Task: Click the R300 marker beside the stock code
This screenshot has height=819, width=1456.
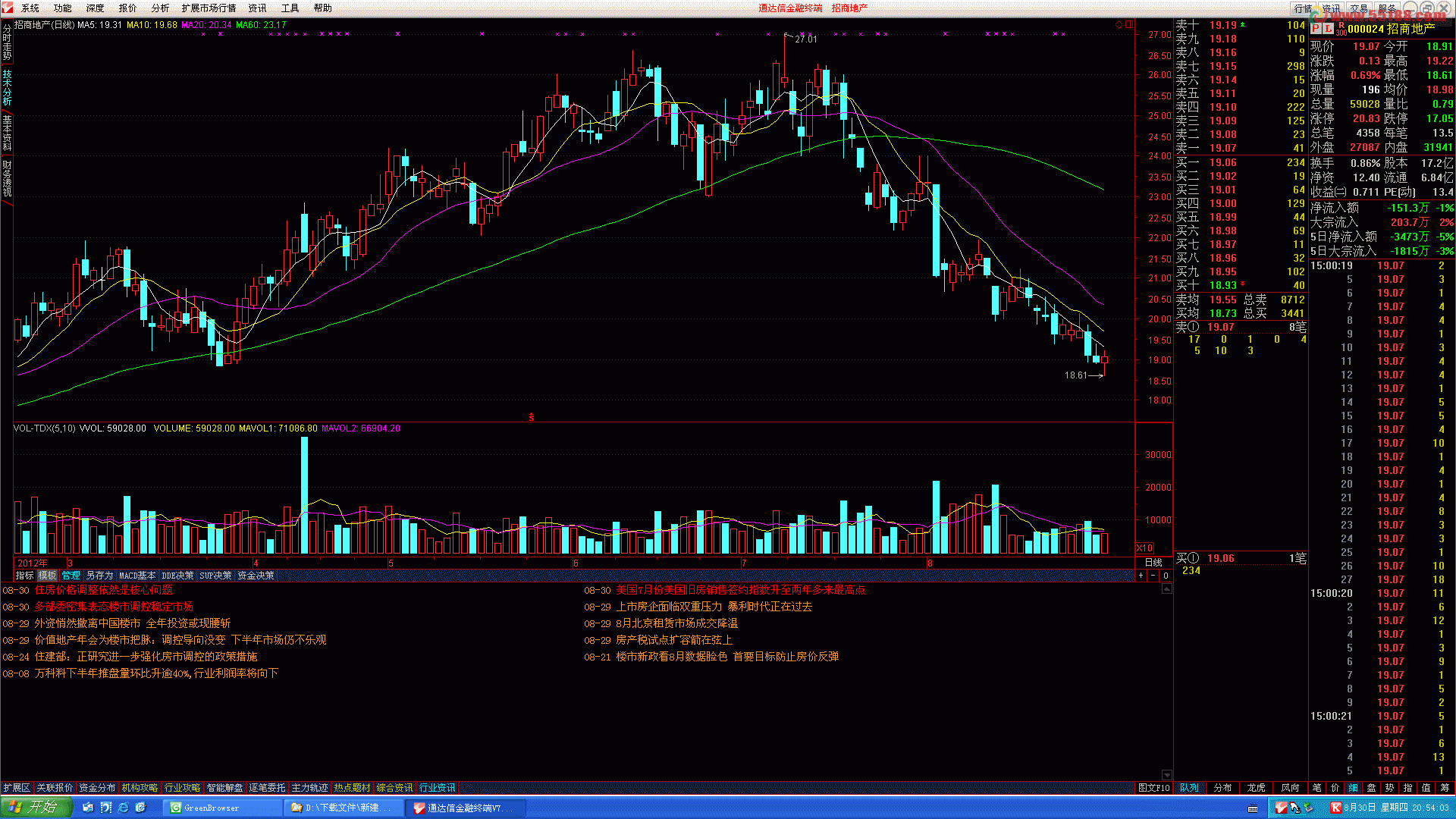Action: click(x=1341, y=29)
